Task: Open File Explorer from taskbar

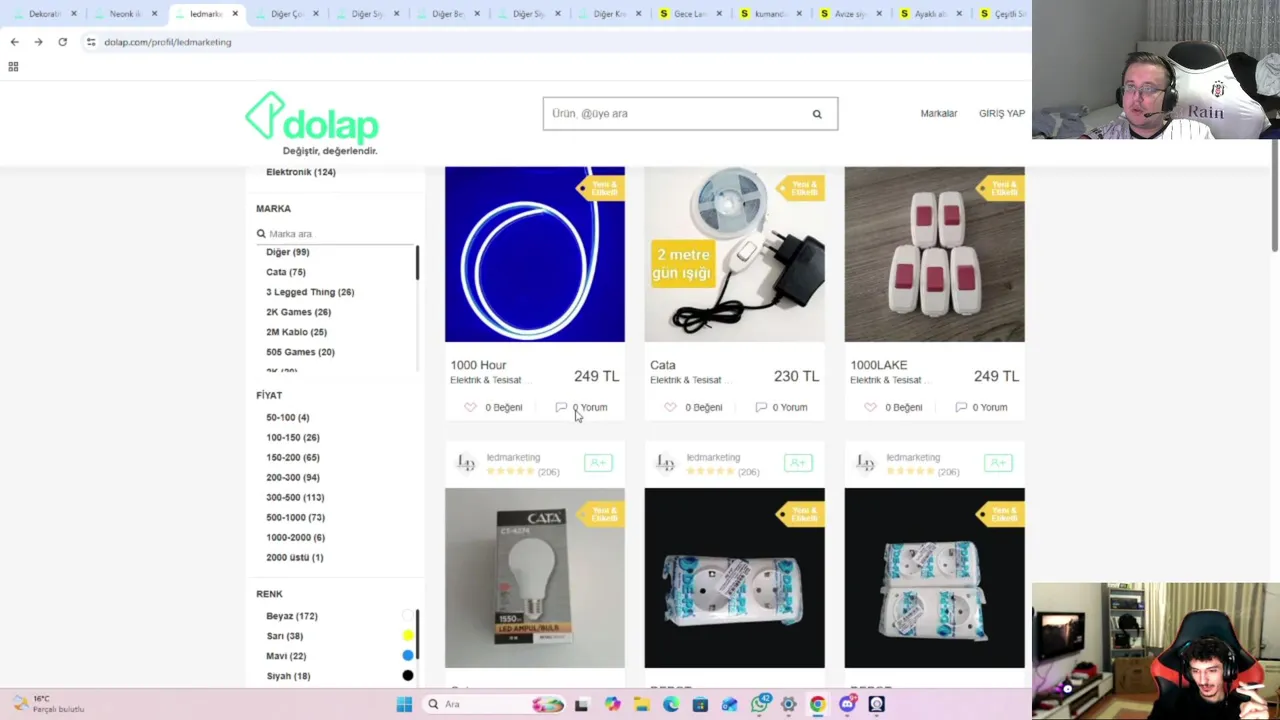Action: [641, 704]
